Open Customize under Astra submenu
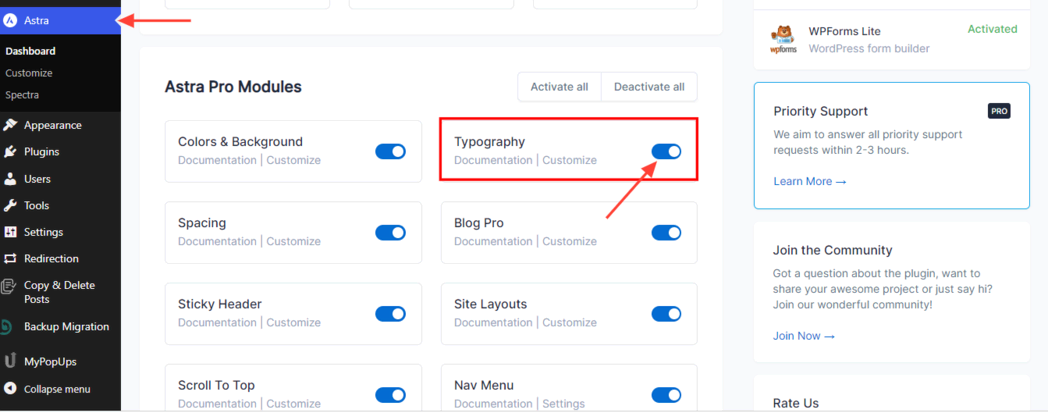Screen dimensions: 1048x413 point(29,73)
